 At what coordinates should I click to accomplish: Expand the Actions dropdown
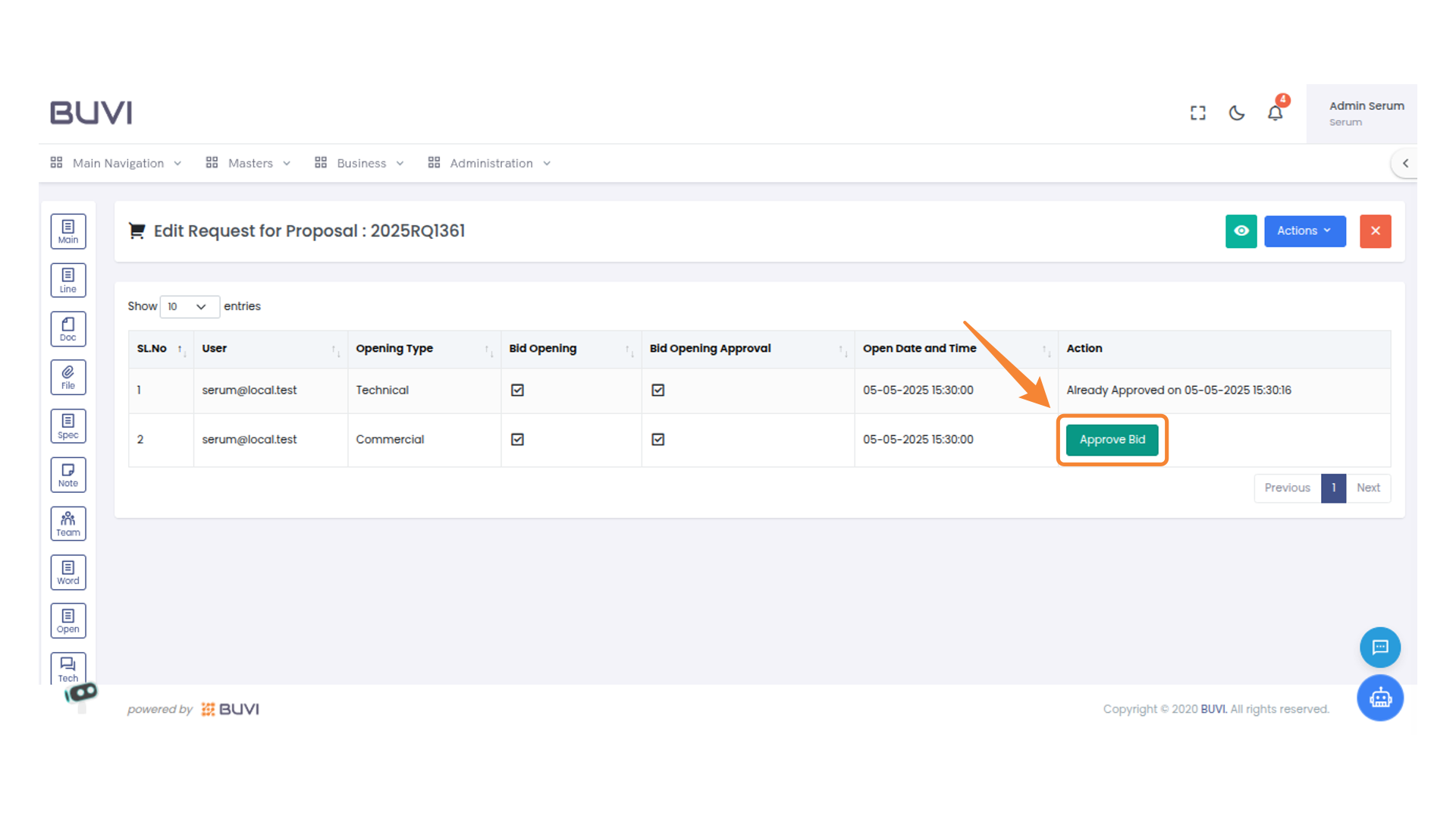point(1304,231)
